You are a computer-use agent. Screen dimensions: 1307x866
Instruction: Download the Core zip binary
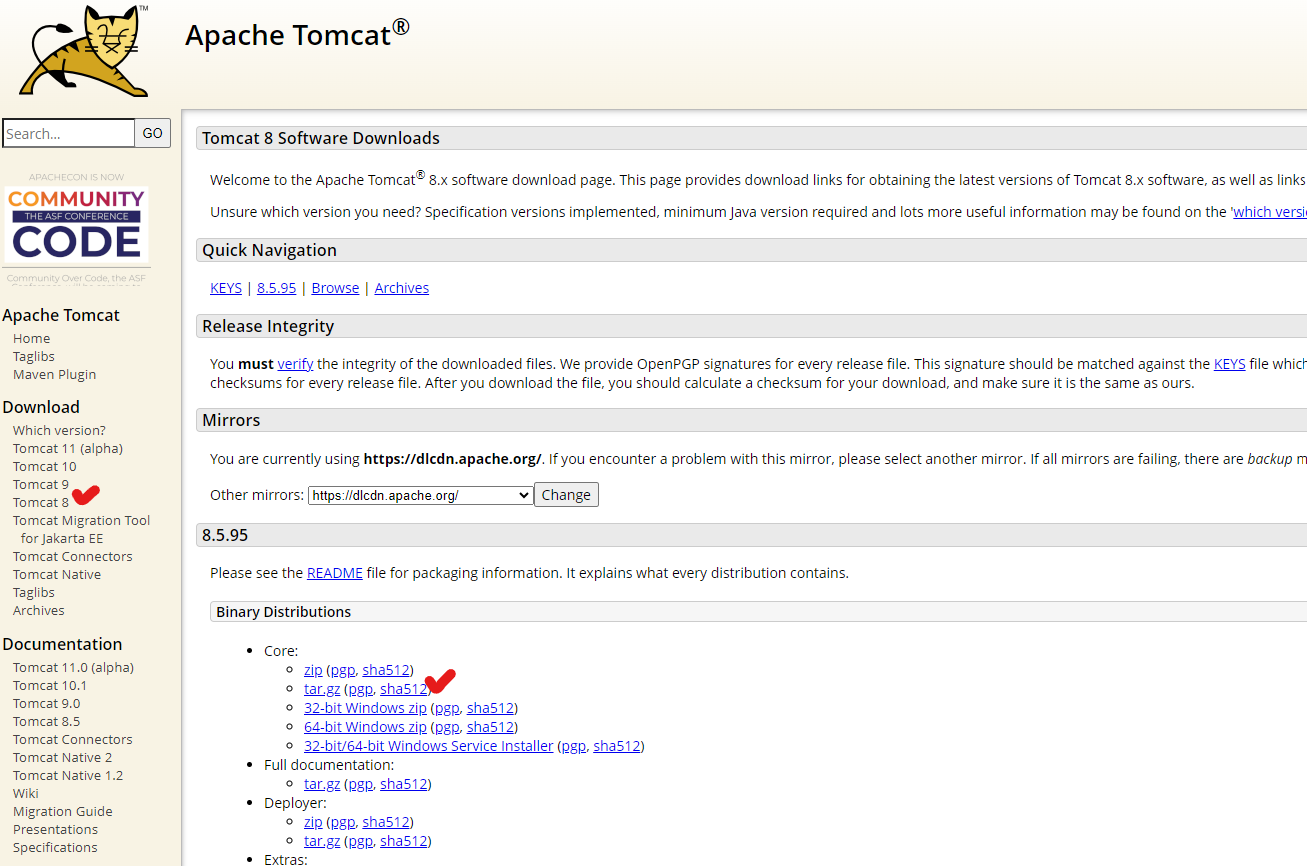(313, 670)
